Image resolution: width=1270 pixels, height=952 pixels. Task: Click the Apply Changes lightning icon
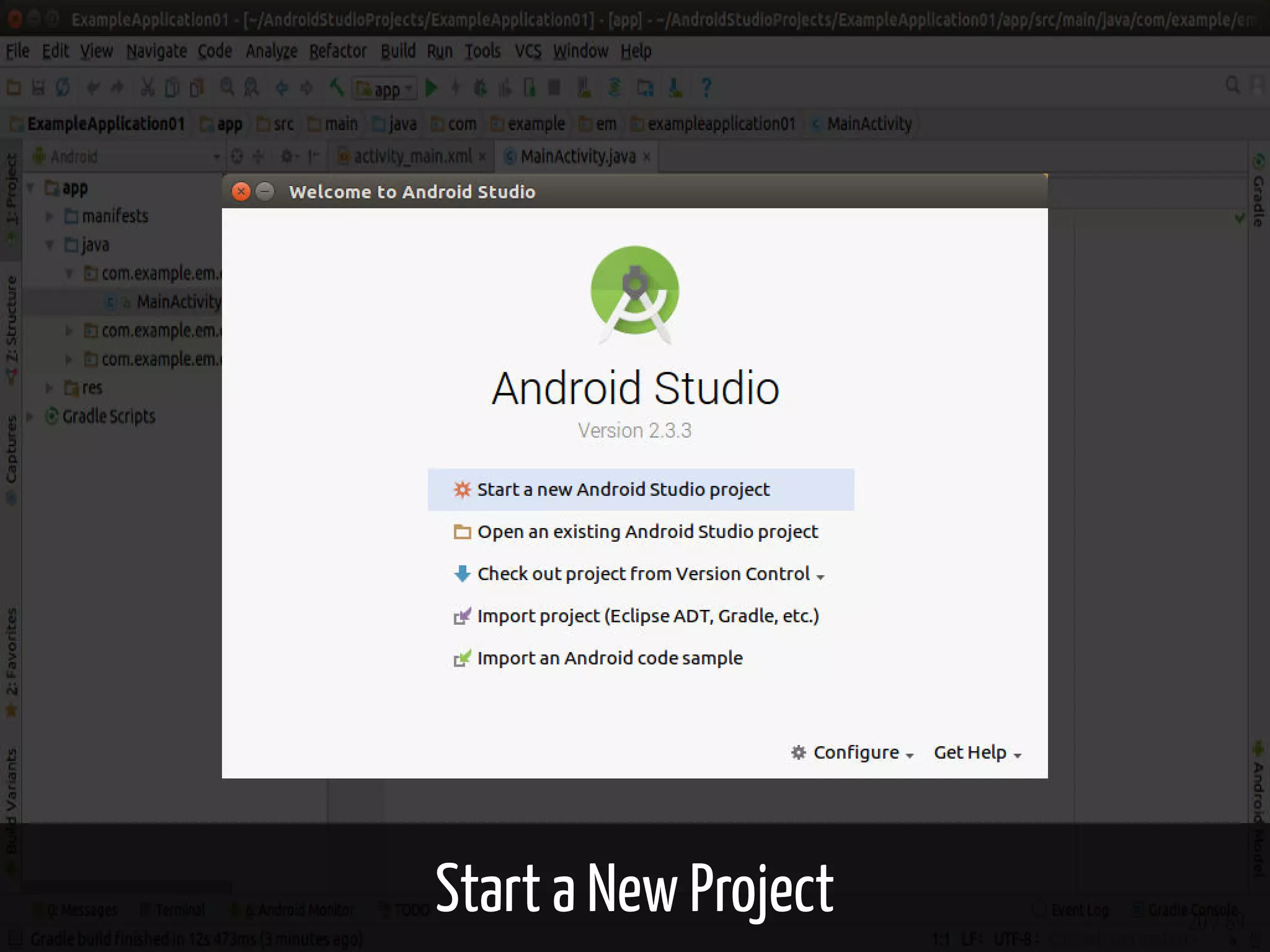pyautogui.click(x=456, y=87)
